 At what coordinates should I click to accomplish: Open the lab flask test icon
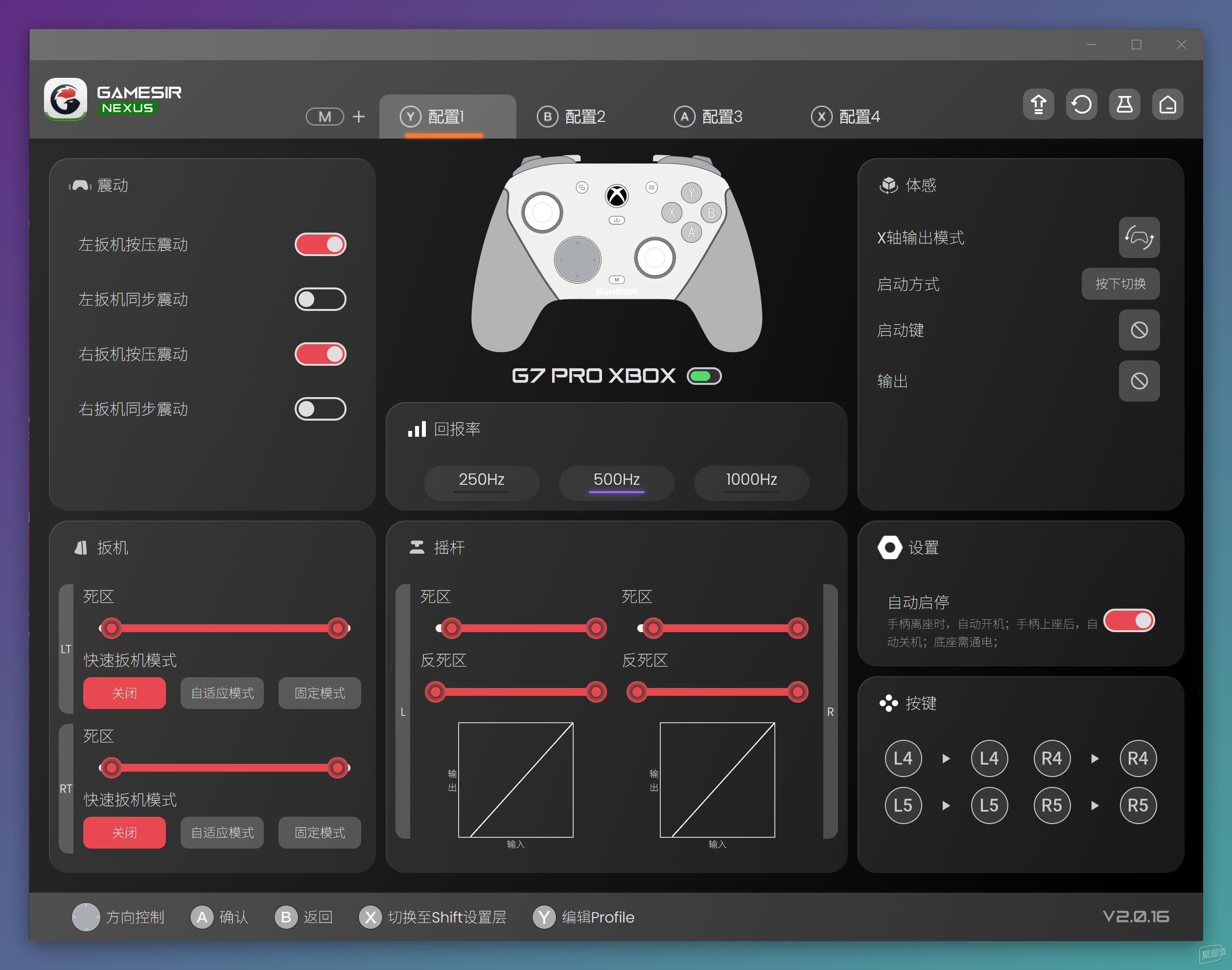point(1125,104)
